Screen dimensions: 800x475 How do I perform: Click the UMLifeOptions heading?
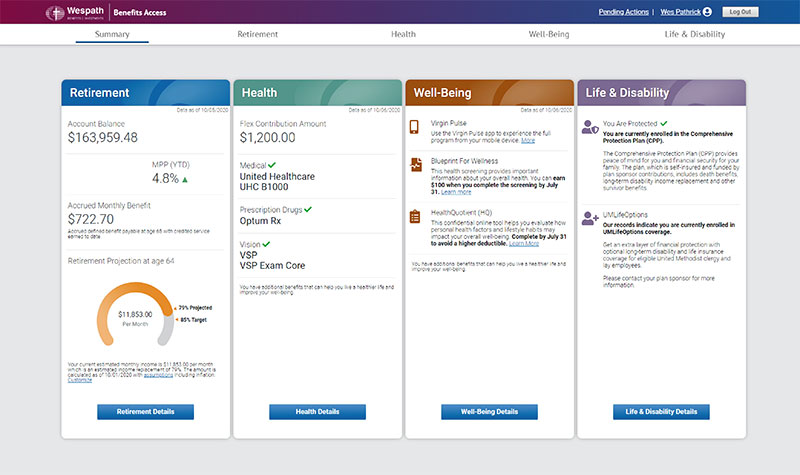click(x=625, y=215)
